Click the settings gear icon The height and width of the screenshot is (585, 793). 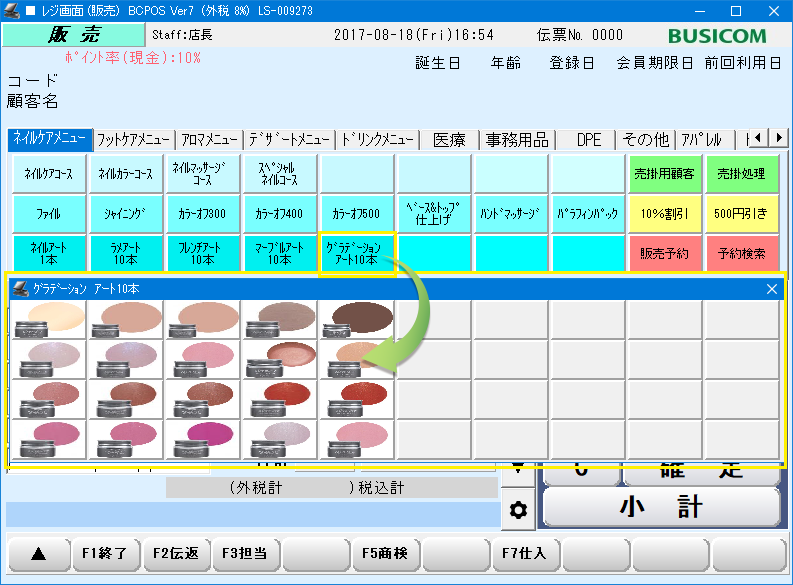(518, 510)
